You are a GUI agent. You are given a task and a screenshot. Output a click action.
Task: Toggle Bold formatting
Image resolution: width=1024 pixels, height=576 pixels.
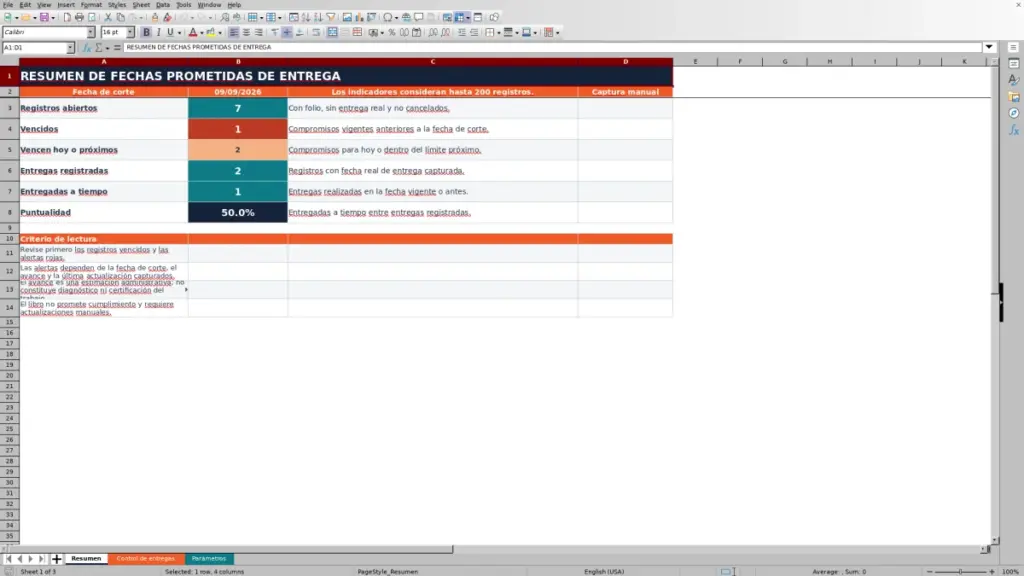click(x=146, y=33)
